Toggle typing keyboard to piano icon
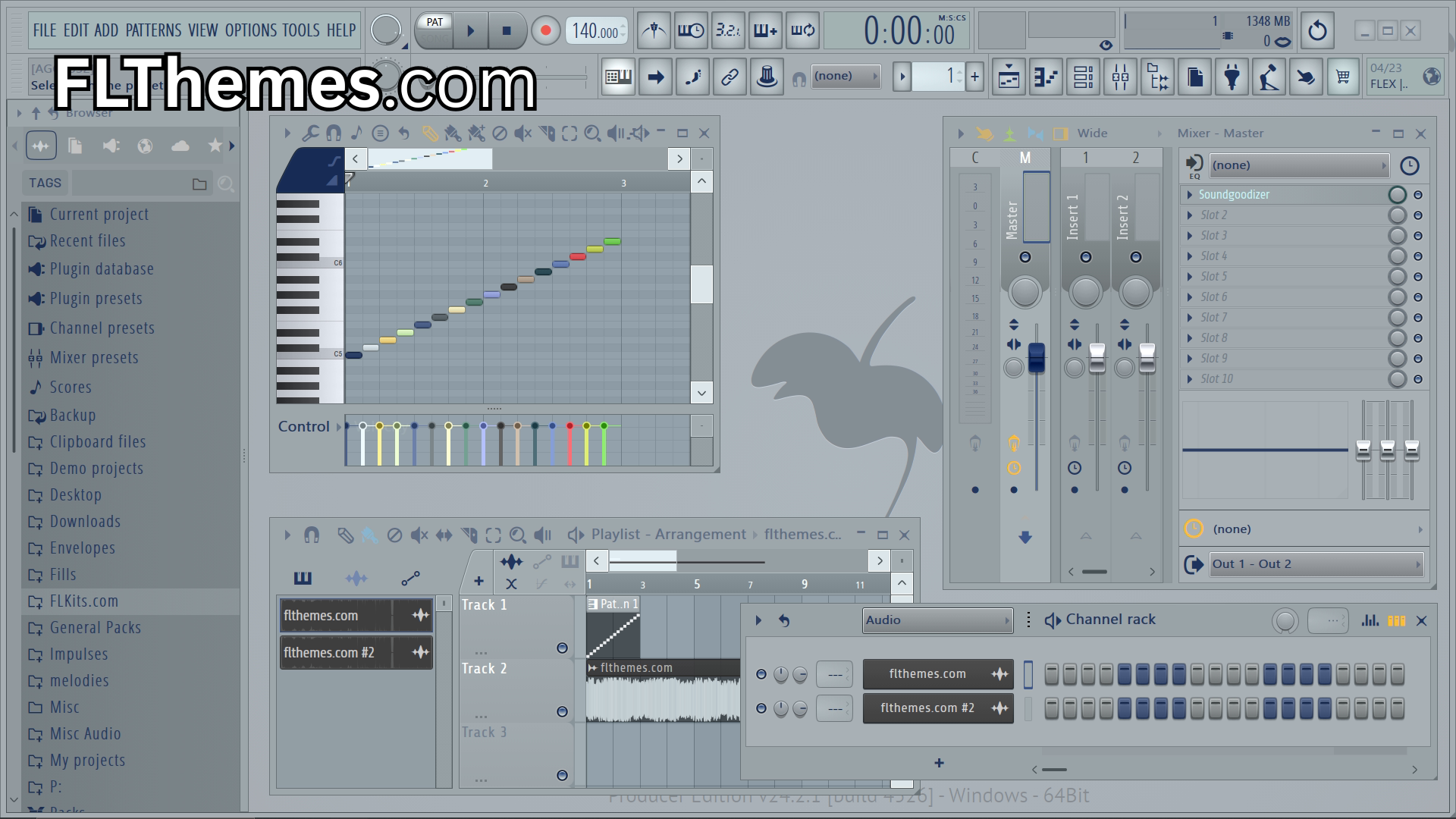Image resolution: width=1456 pixels, height=819 pixels. (618, 77)
